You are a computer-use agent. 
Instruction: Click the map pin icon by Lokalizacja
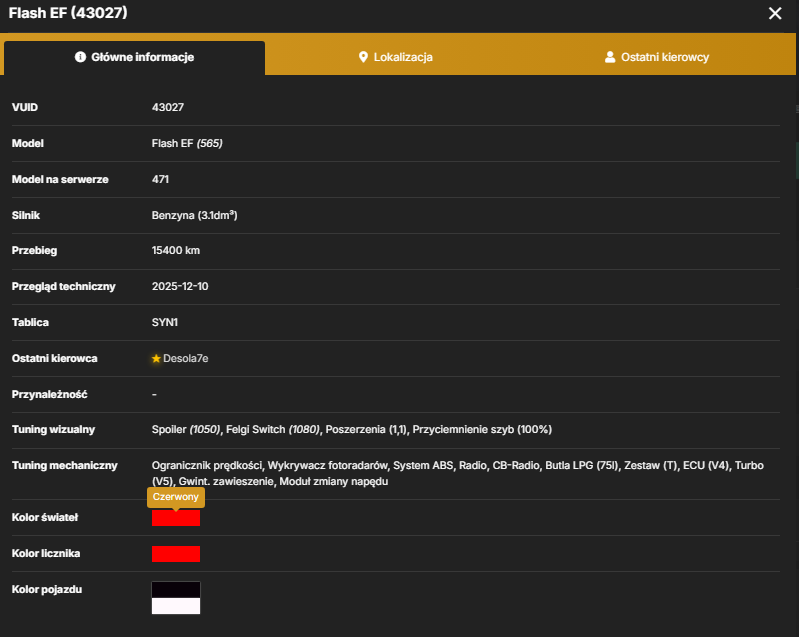click(x=363, y=57)
